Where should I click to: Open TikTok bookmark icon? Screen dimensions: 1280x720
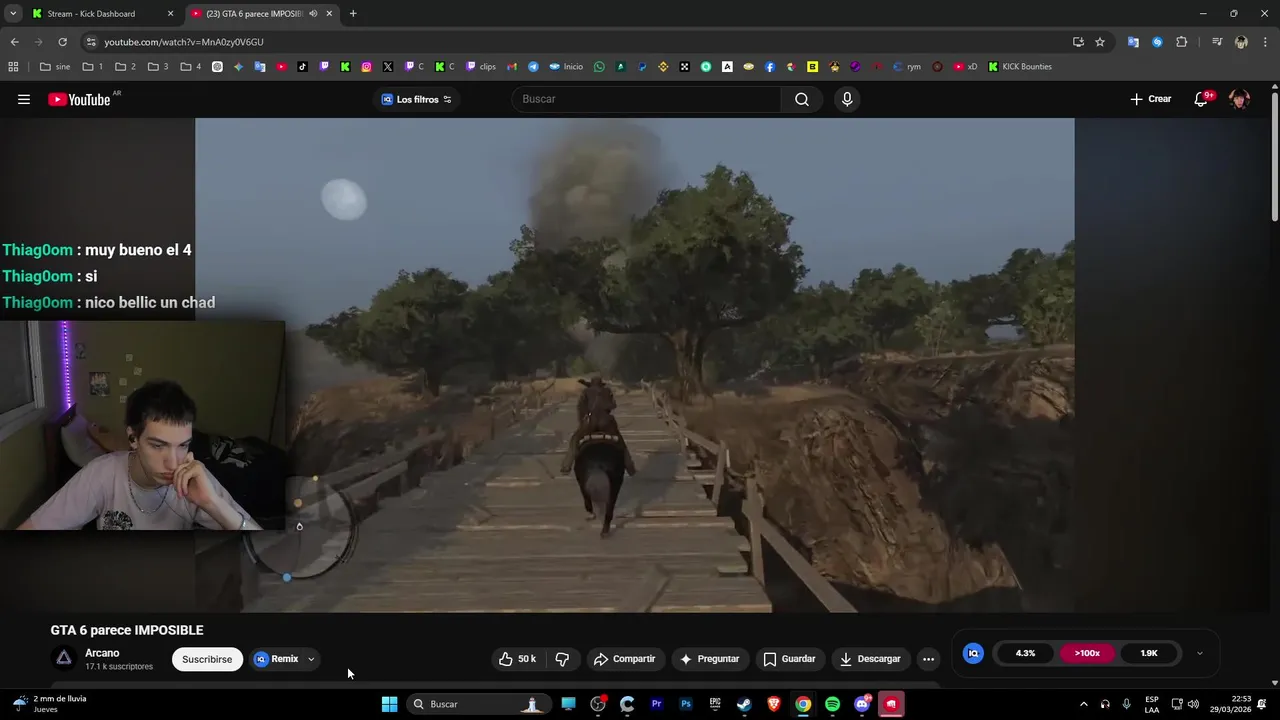(x=302, y=67)
